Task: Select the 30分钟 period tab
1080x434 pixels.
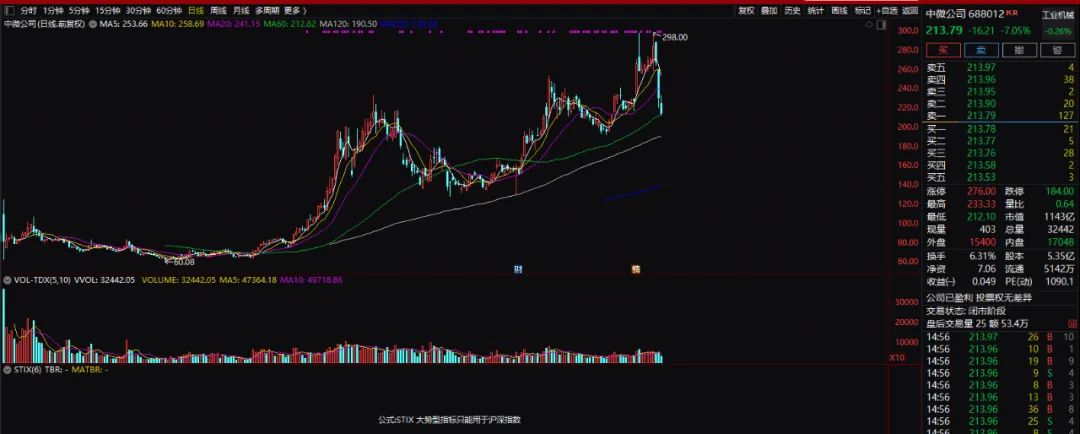Action: (137, 10)
